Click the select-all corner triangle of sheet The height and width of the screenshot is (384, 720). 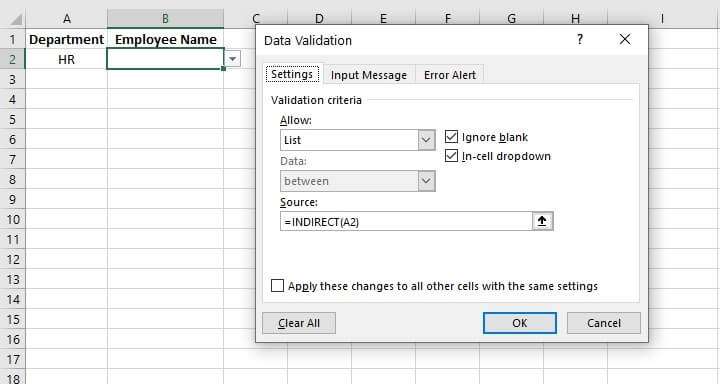coord(16,19)
